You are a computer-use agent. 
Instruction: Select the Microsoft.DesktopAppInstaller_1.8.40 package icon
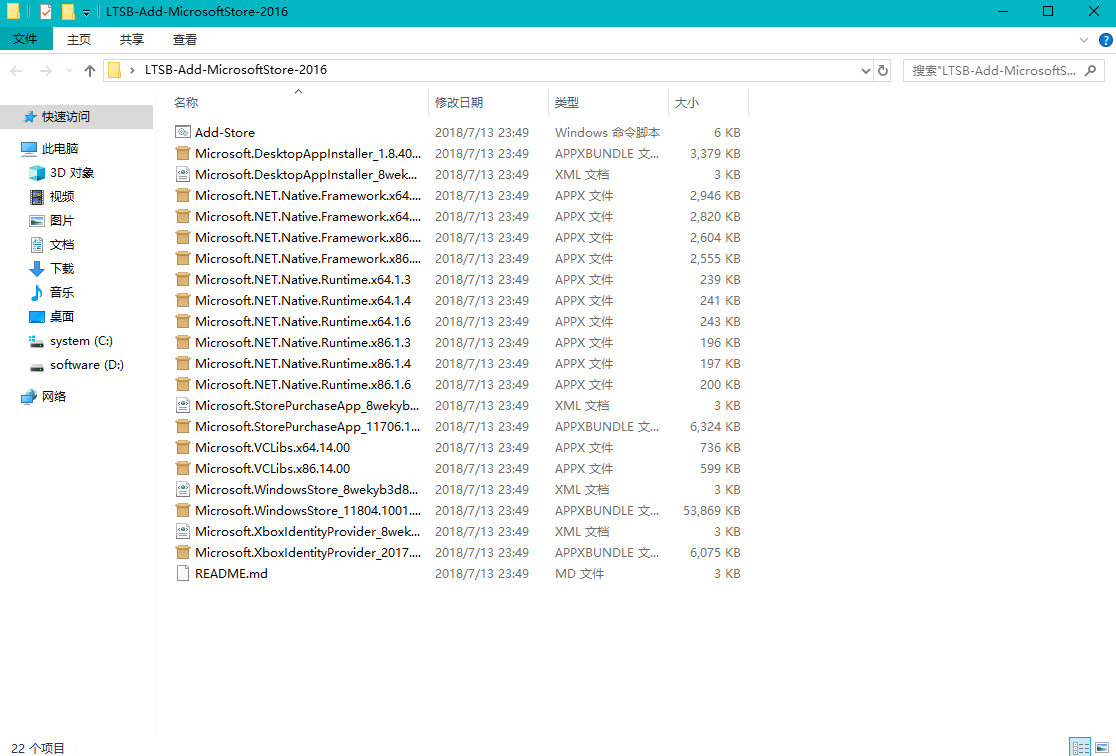tap(183, 154)
